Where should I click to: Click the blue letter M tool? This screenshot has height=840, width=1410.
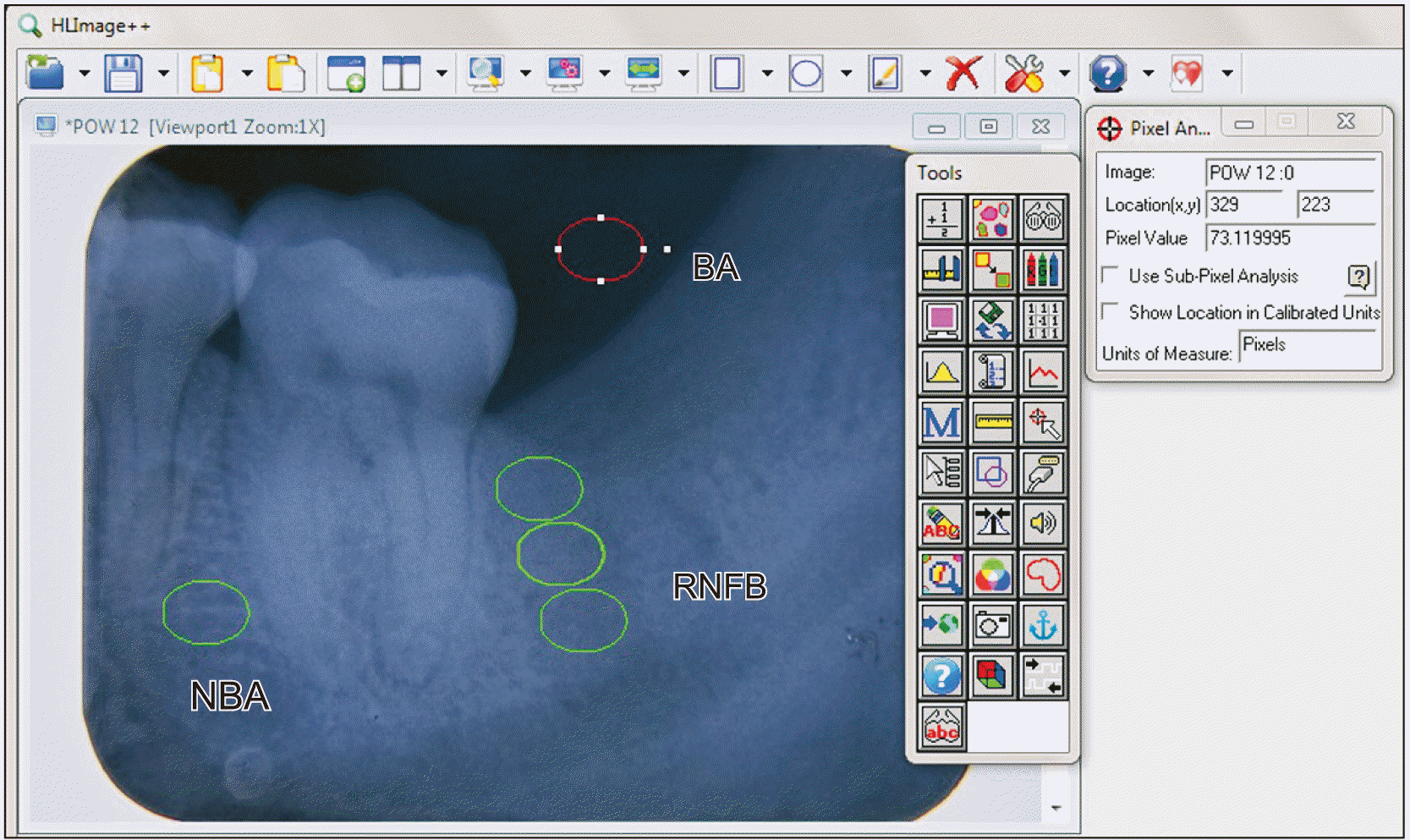pos(941,422)
